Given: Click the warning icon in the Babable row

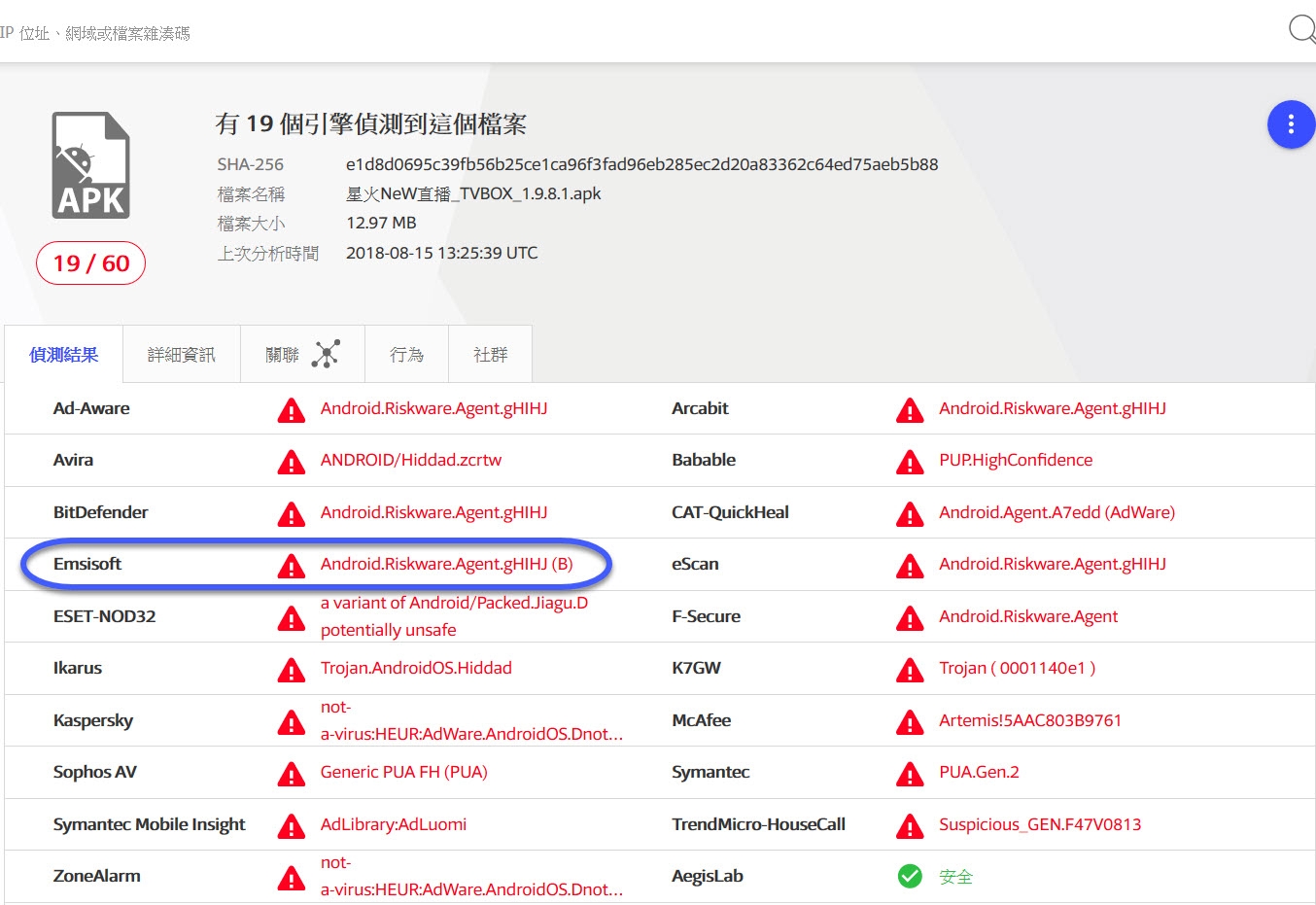Looking at the screenshot, I should point(910,462).
